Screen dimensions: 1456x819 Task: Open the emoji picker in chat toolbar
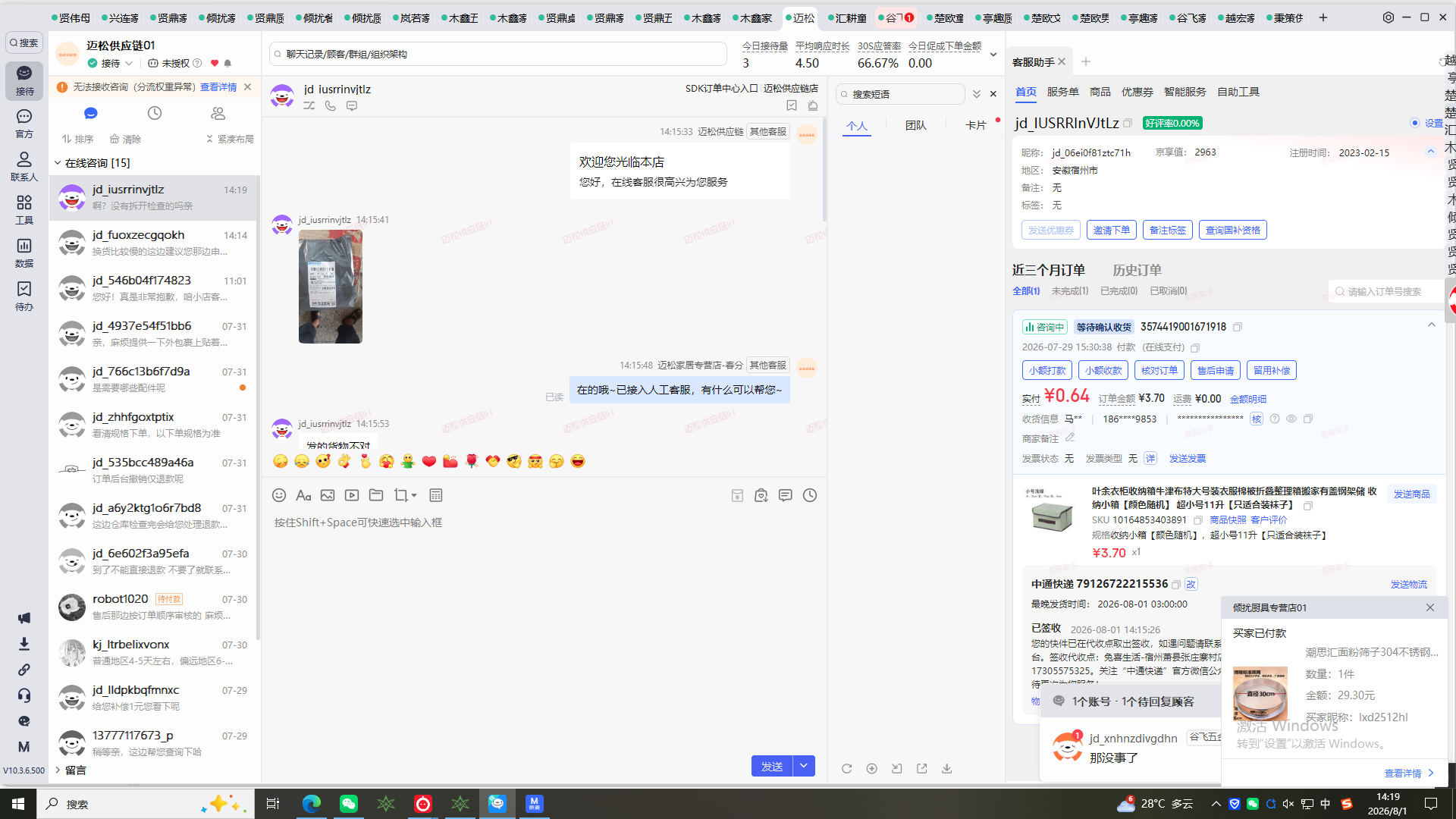(x=279, y=495)
